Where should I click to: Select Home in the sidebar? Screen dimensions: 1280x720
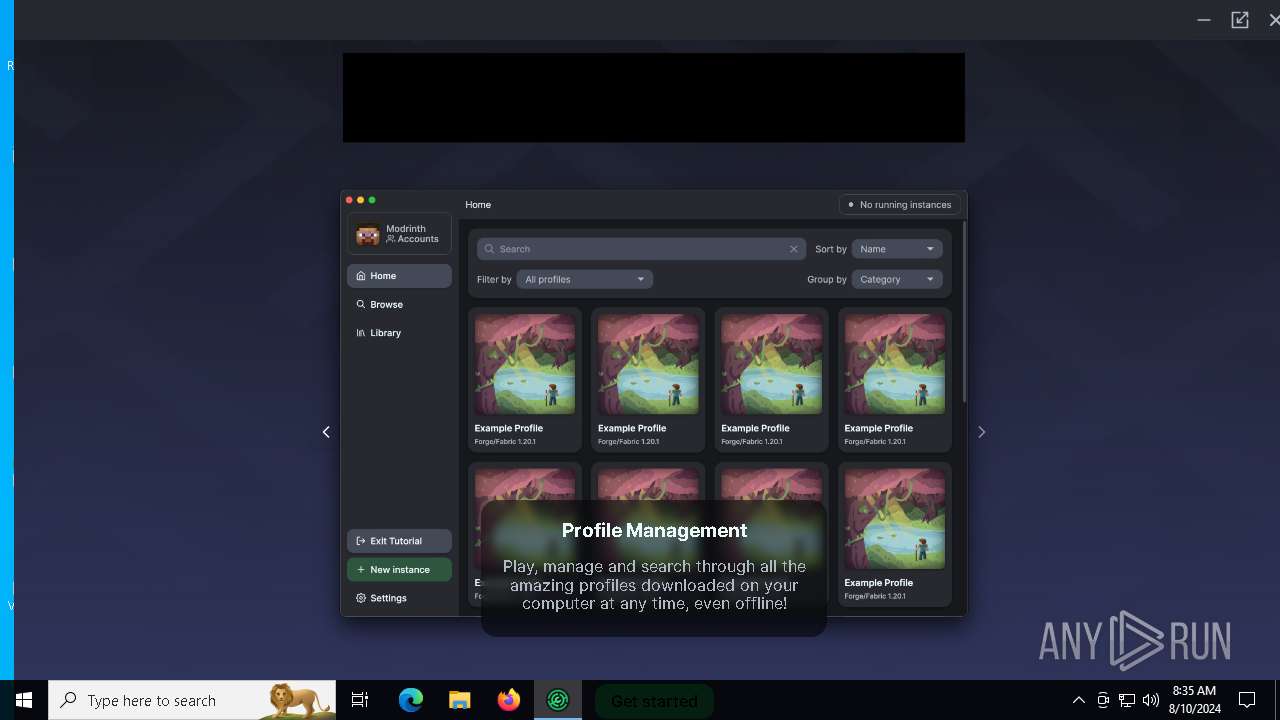[x=399, y=276]
